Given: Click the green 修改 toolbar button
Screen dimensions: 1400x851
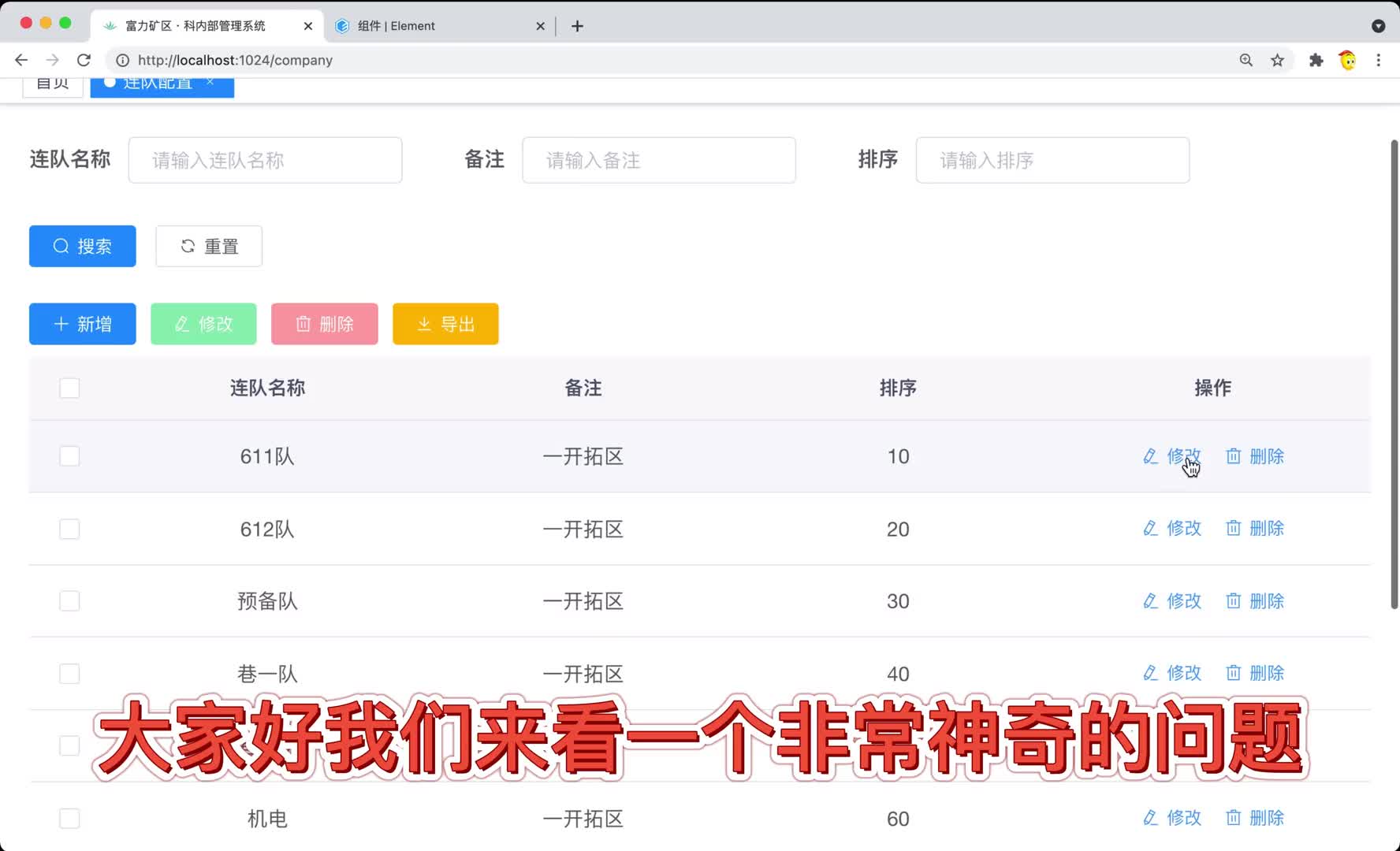Looking at the screenshot, I should point(203,324).
